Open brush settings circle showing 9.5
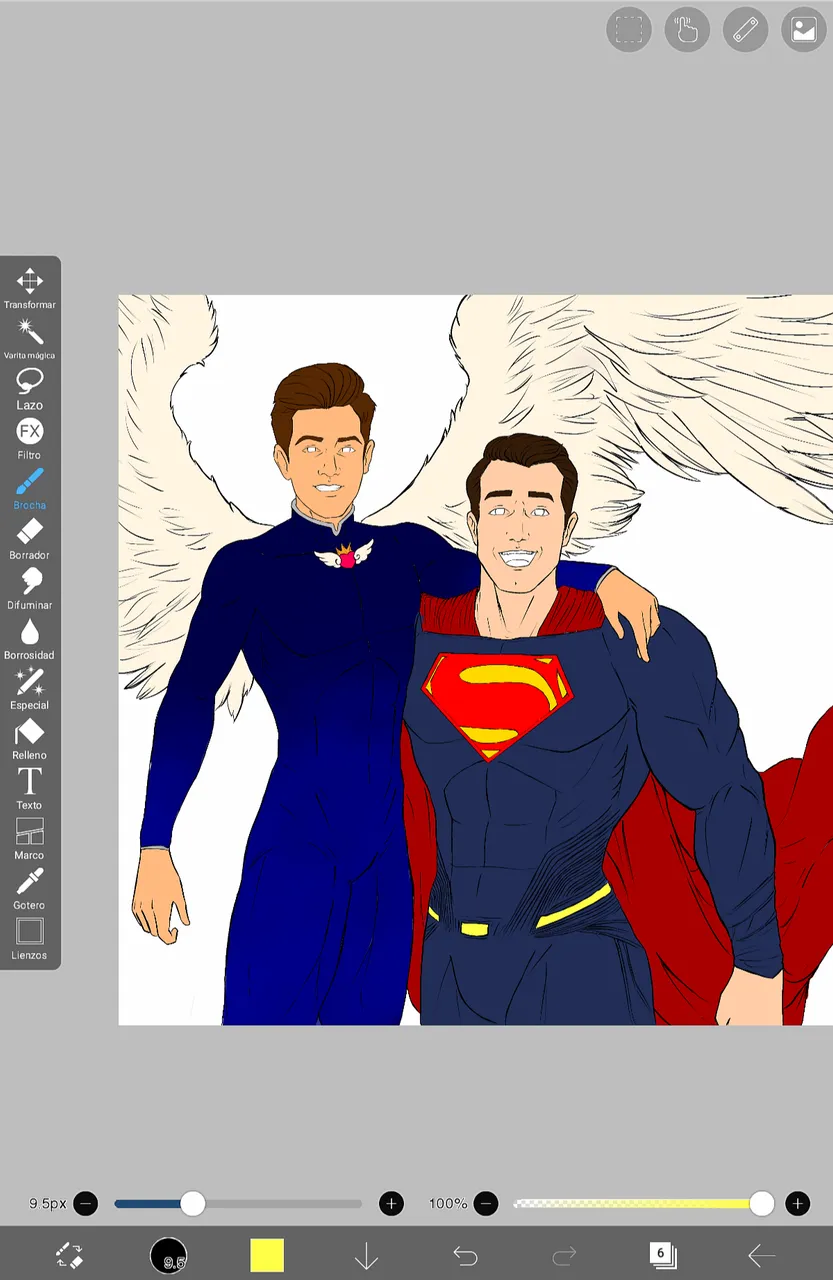833x1280 pixels. (x=168, y=1255)
